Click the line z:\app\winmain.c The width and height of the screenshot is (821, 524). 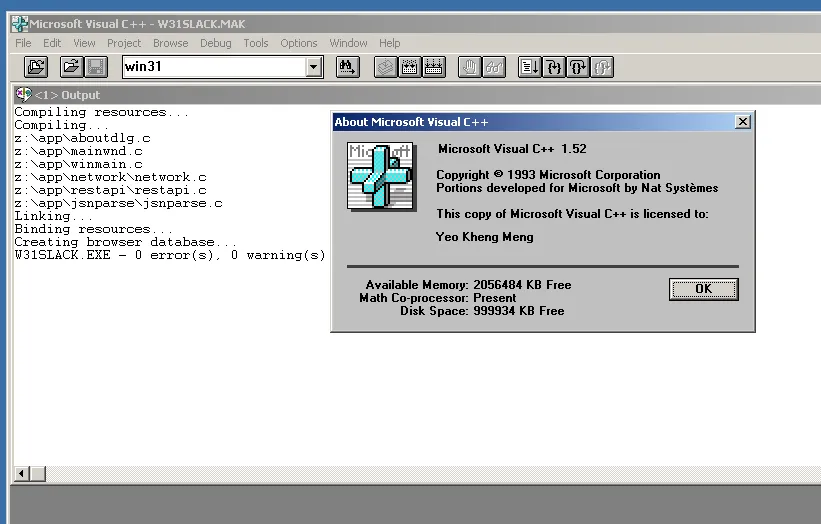click(x=78, y=164)
